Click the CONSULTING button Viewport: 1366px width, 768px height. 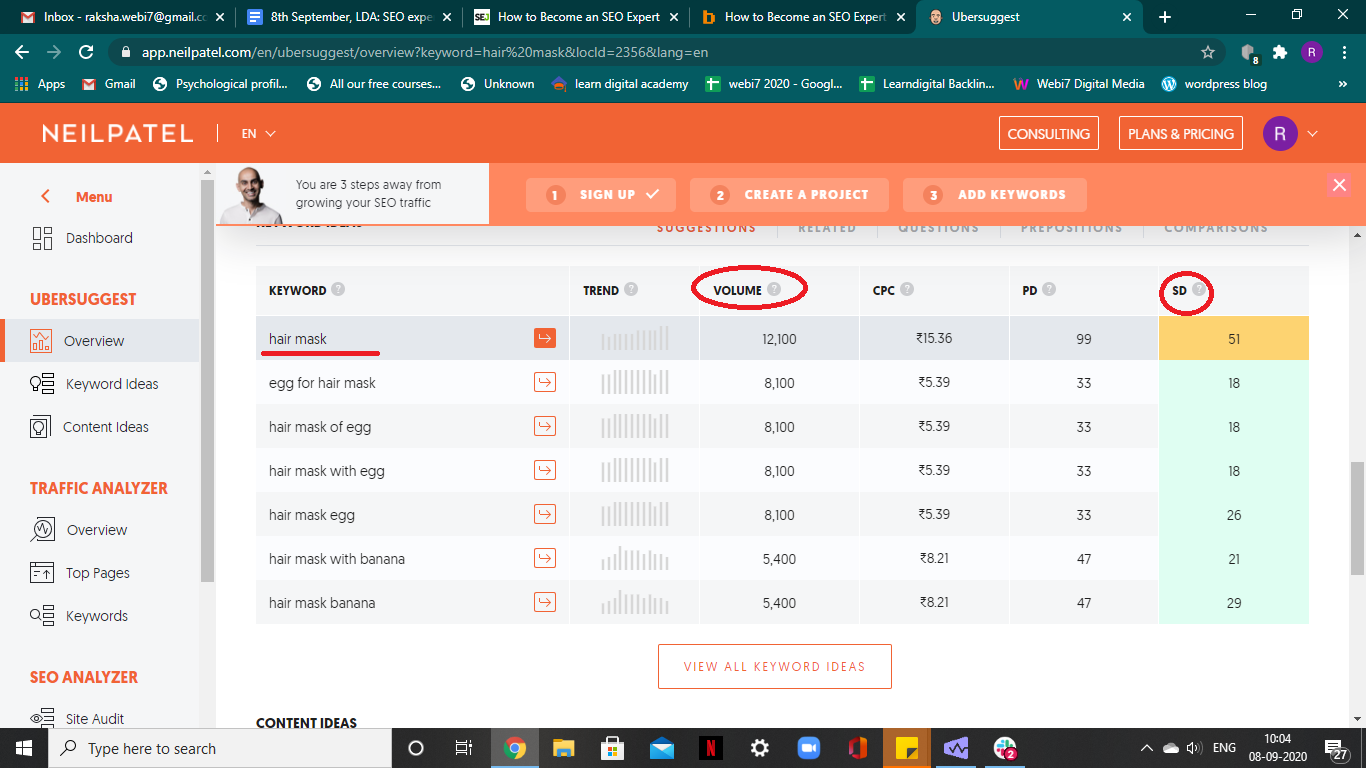tap(1049, 134)
